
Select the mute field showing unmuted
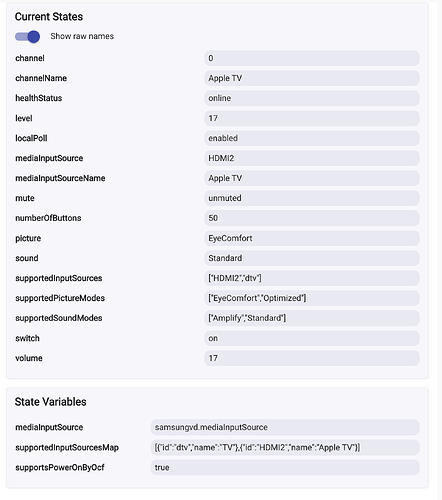tap(312, 198)
